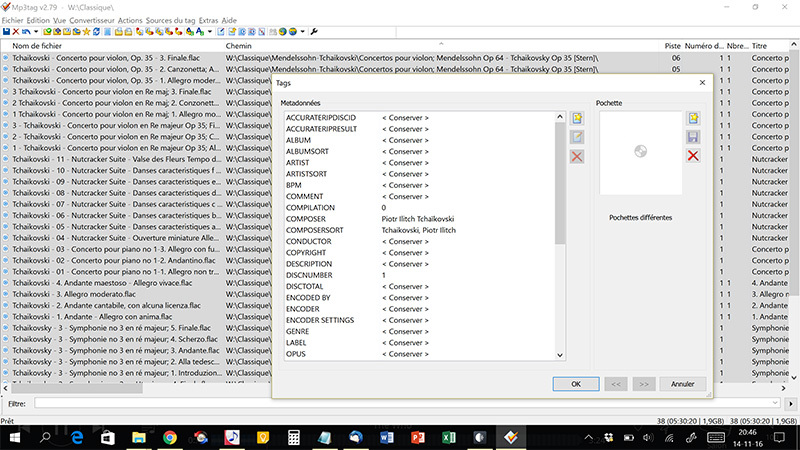Click the Annuler button

pos(683,384)
